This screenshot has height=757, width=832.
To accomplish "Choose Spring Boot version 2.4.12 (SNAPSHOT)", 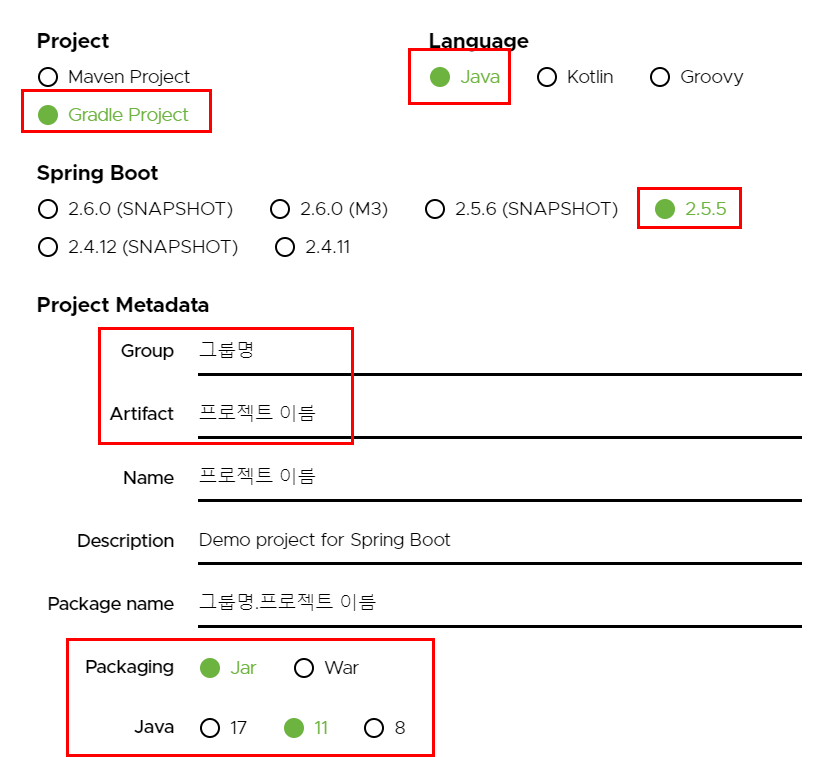I will click(47, 247).
